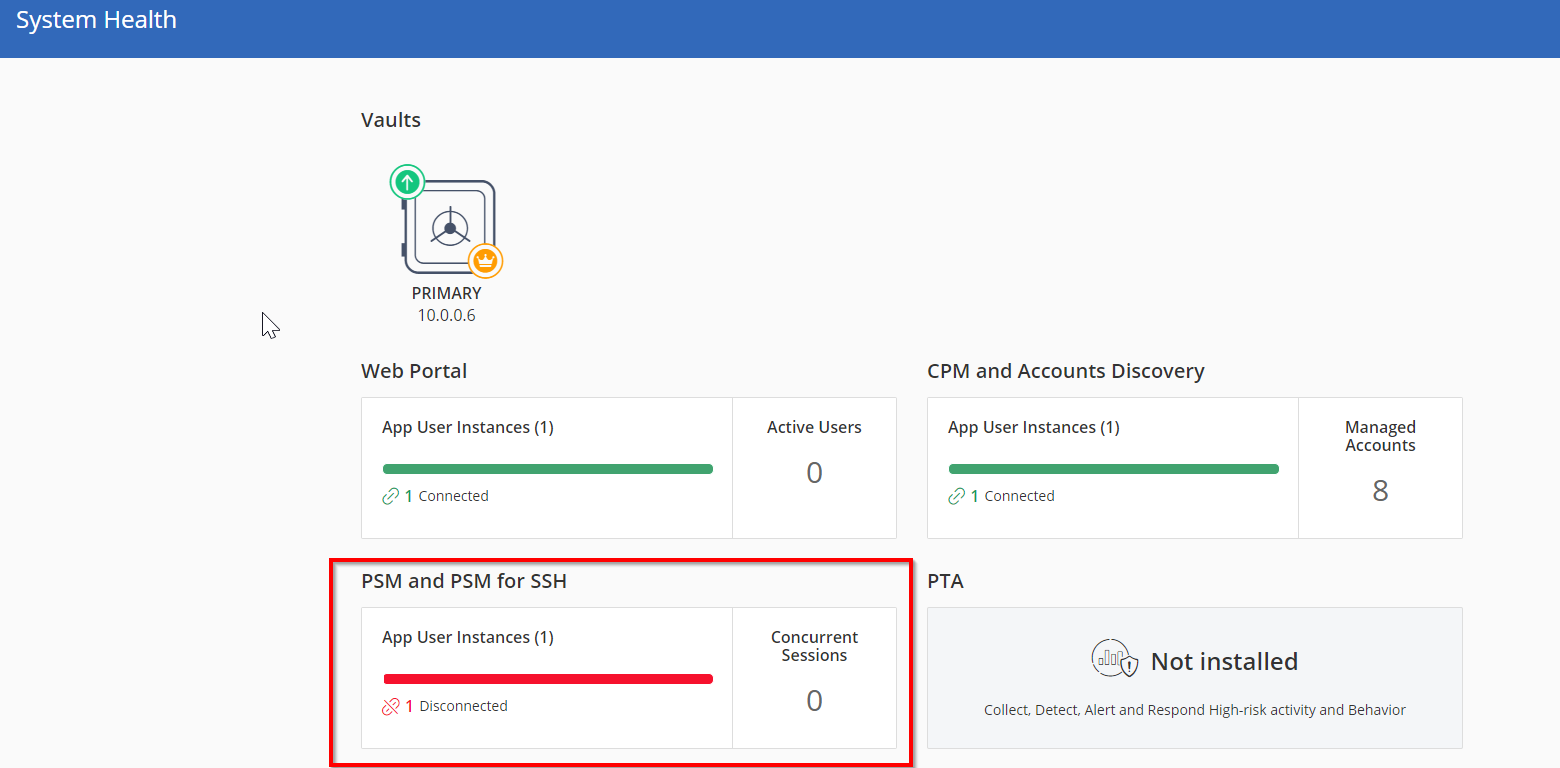Select the Web Portal Active Users count

(x=814, y=472)
